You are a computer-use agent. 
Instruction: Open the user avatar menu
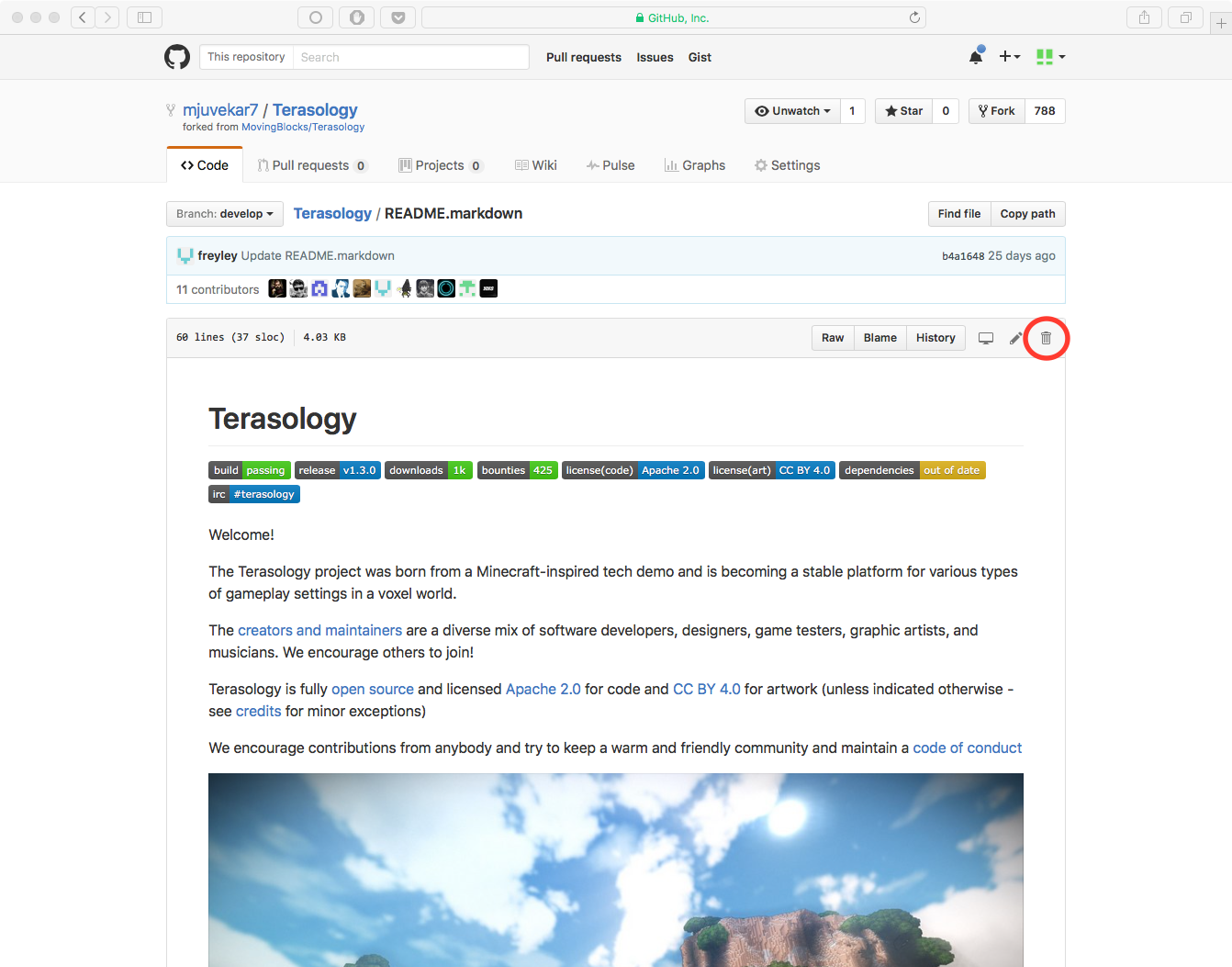pos(1050,56)
